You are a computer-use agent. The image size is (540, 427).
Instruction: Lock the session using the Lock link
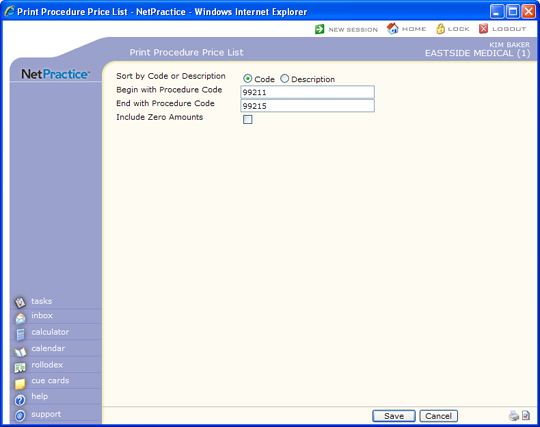pos(453,29)
